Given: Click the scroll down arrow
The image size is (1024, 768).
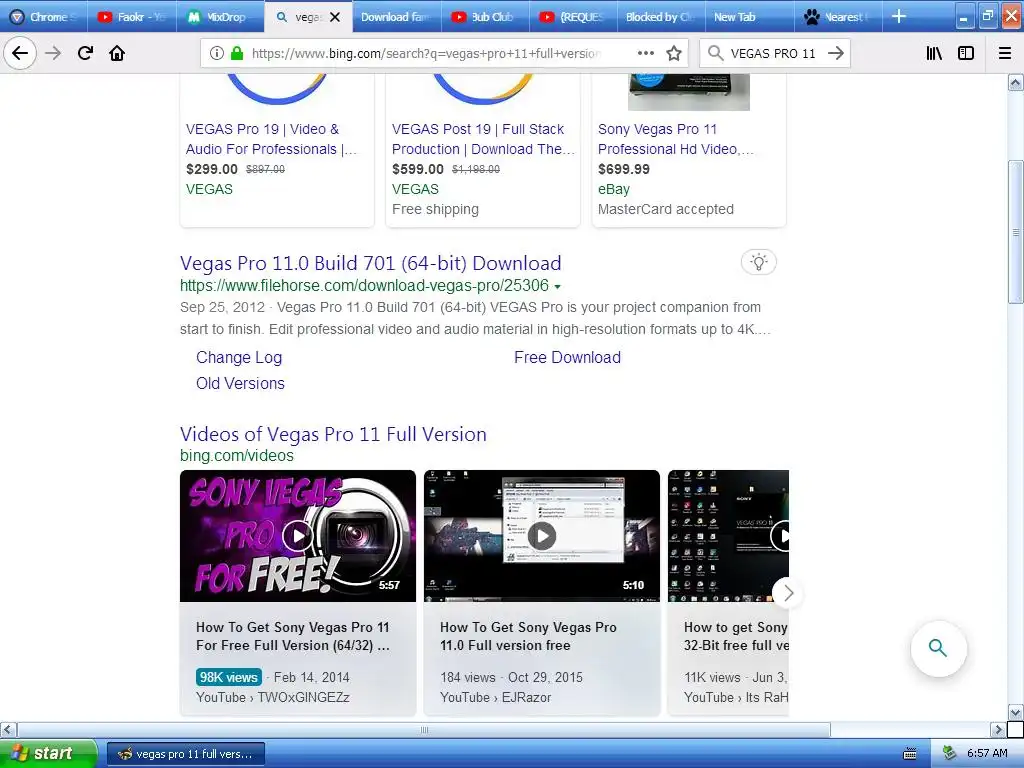Looking at the screenshot, I should [x=1016, y=712].
